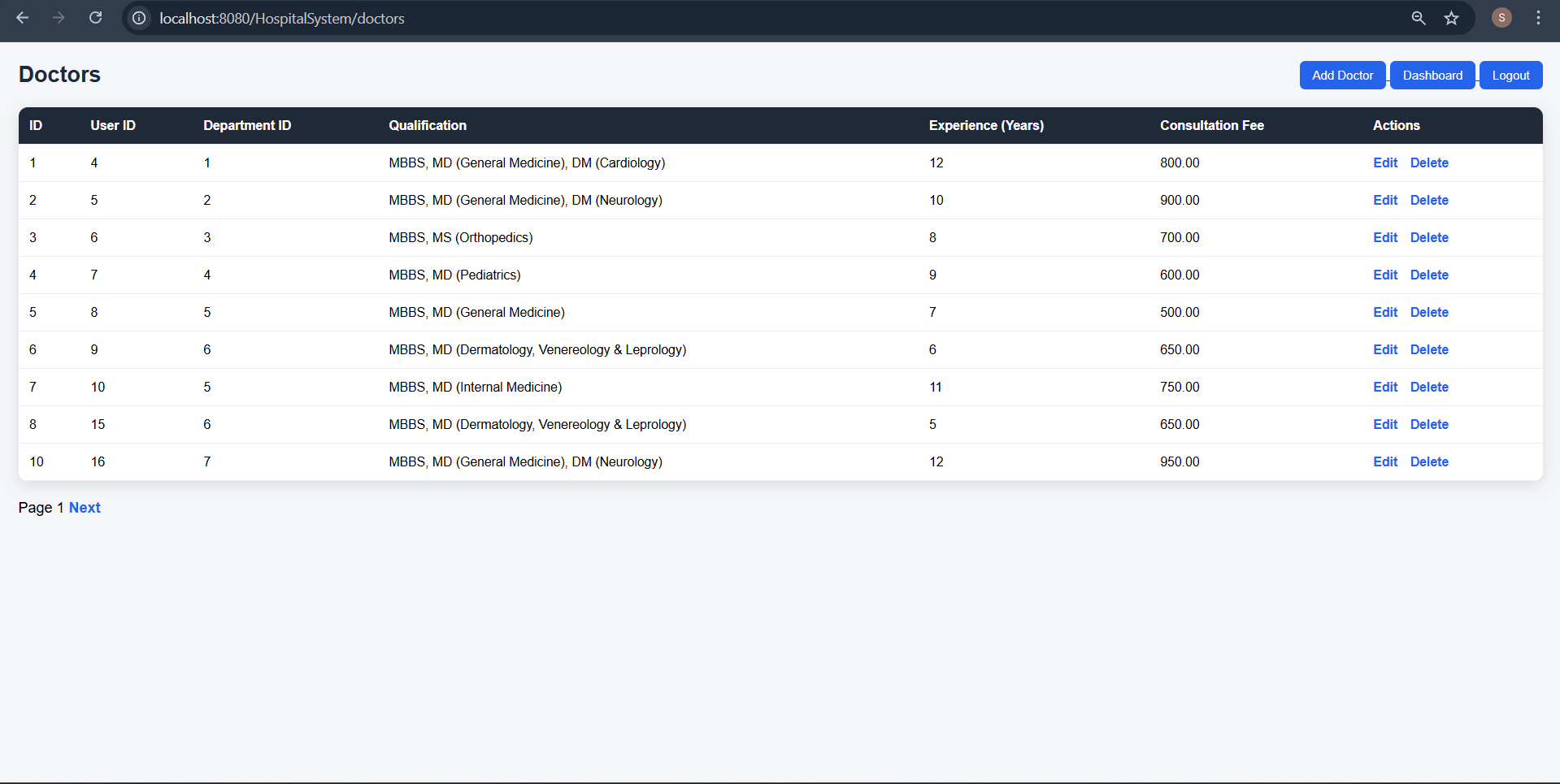Viewport: 1560px width, 784px height.
Task: Reload the Doctors page
Action: pos(95,18)
